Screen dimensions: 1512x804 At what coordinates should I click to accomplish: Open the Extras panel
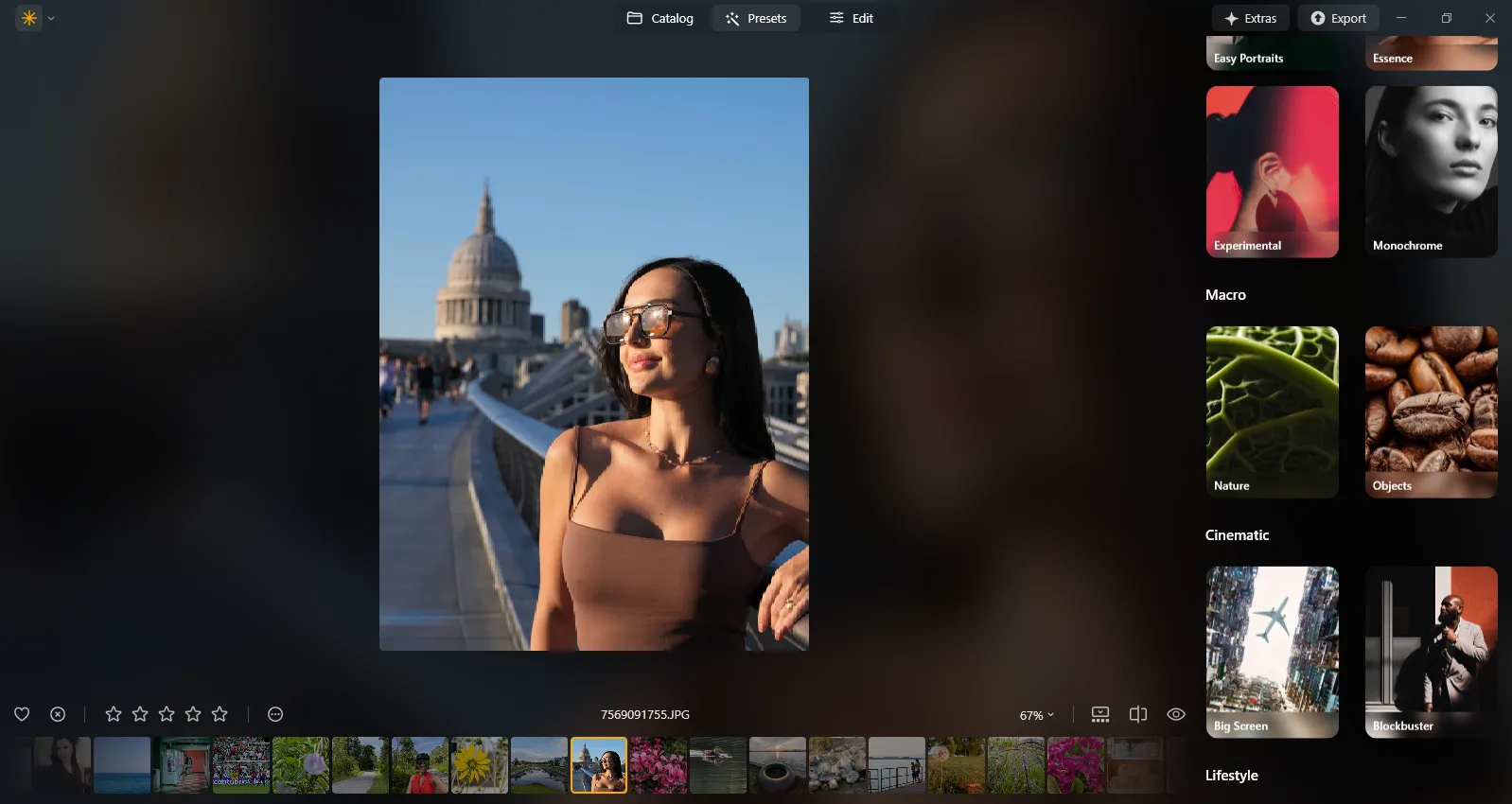(x=1251, y=18)
